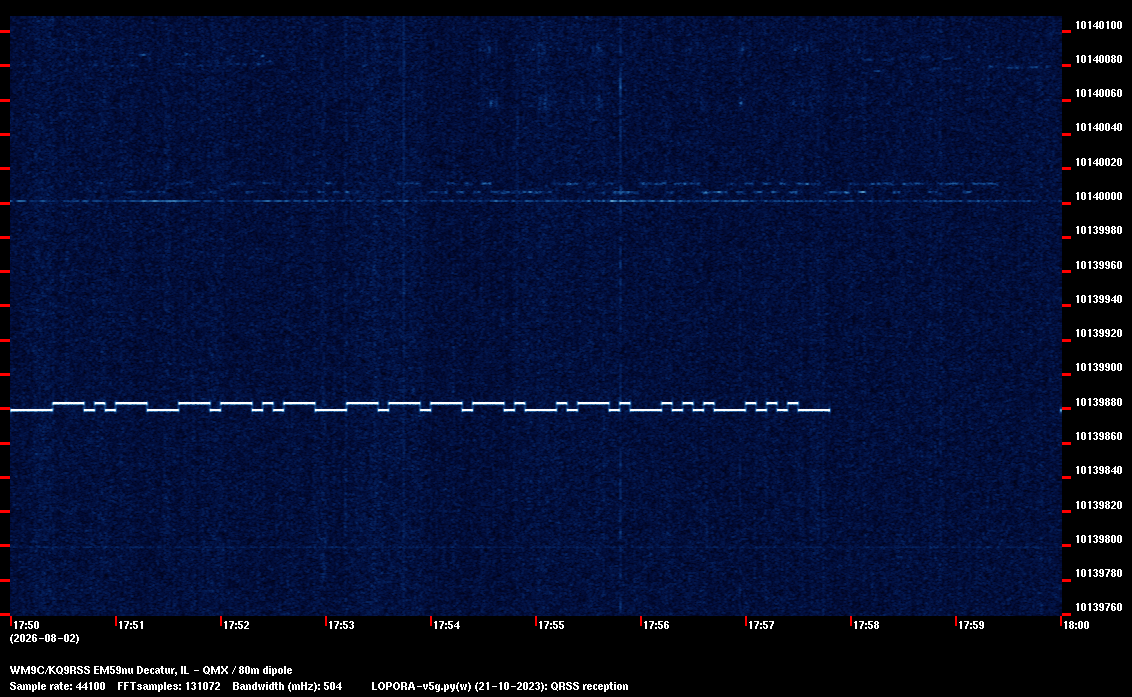Click the 10139960 frequency label

point(1098,265)
